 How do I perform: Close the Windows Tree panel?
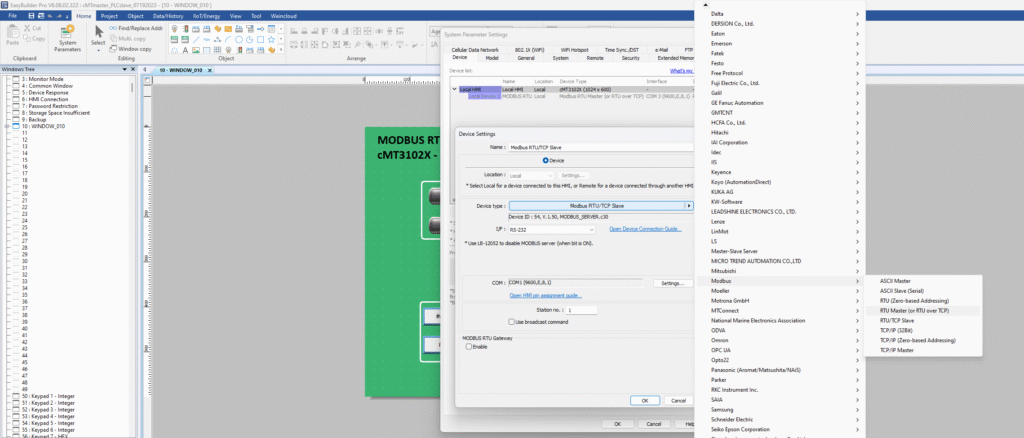pyautogui.click(x=133, y=69)
